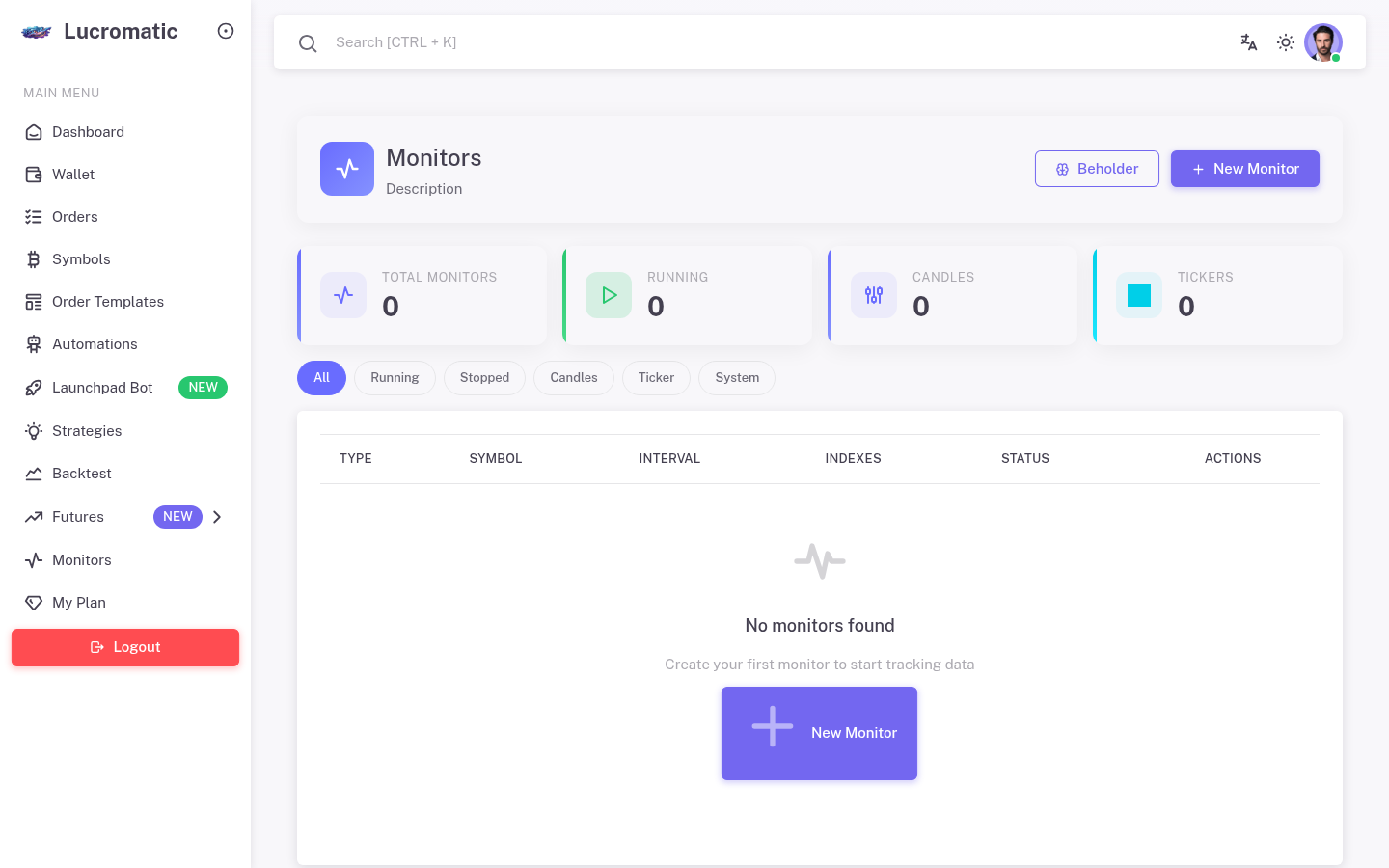The height and width of the screenshot is (868, 1389).
Task: Switch filter to Running monitors
Action: point(395,378)
